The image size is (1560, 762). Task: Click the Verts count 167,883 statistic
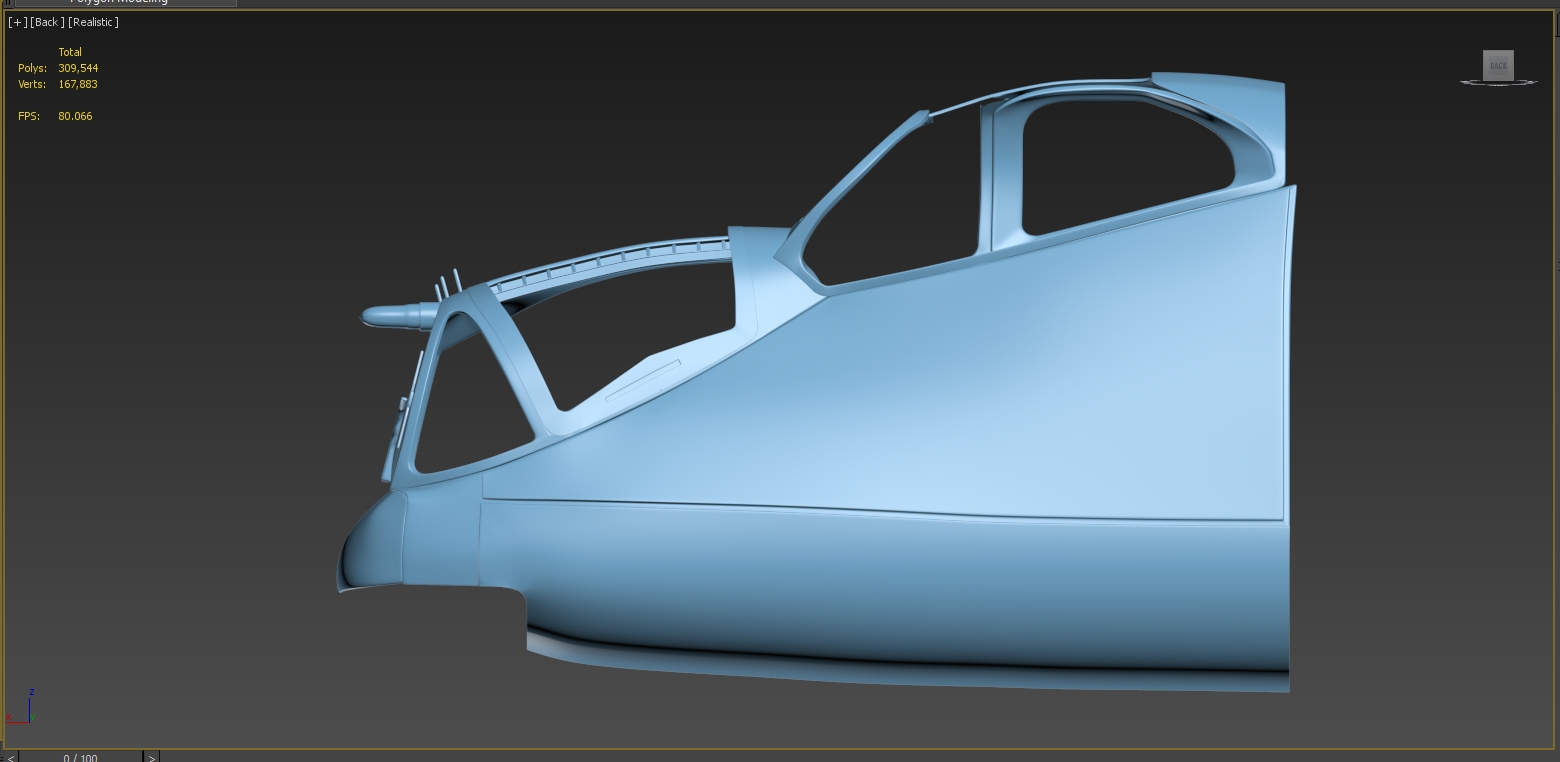78,84
